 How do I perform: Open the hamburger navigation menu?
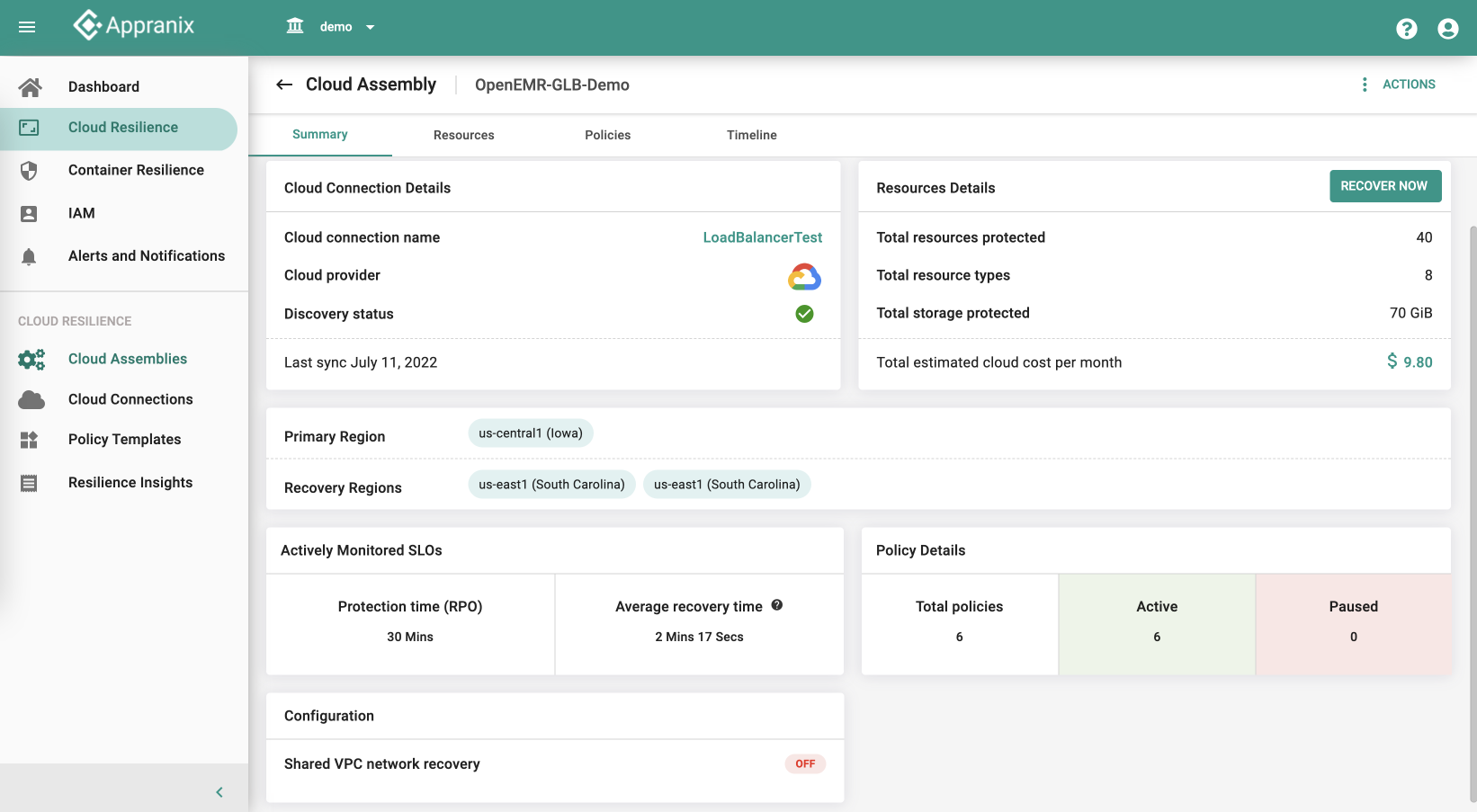[27, 27]
